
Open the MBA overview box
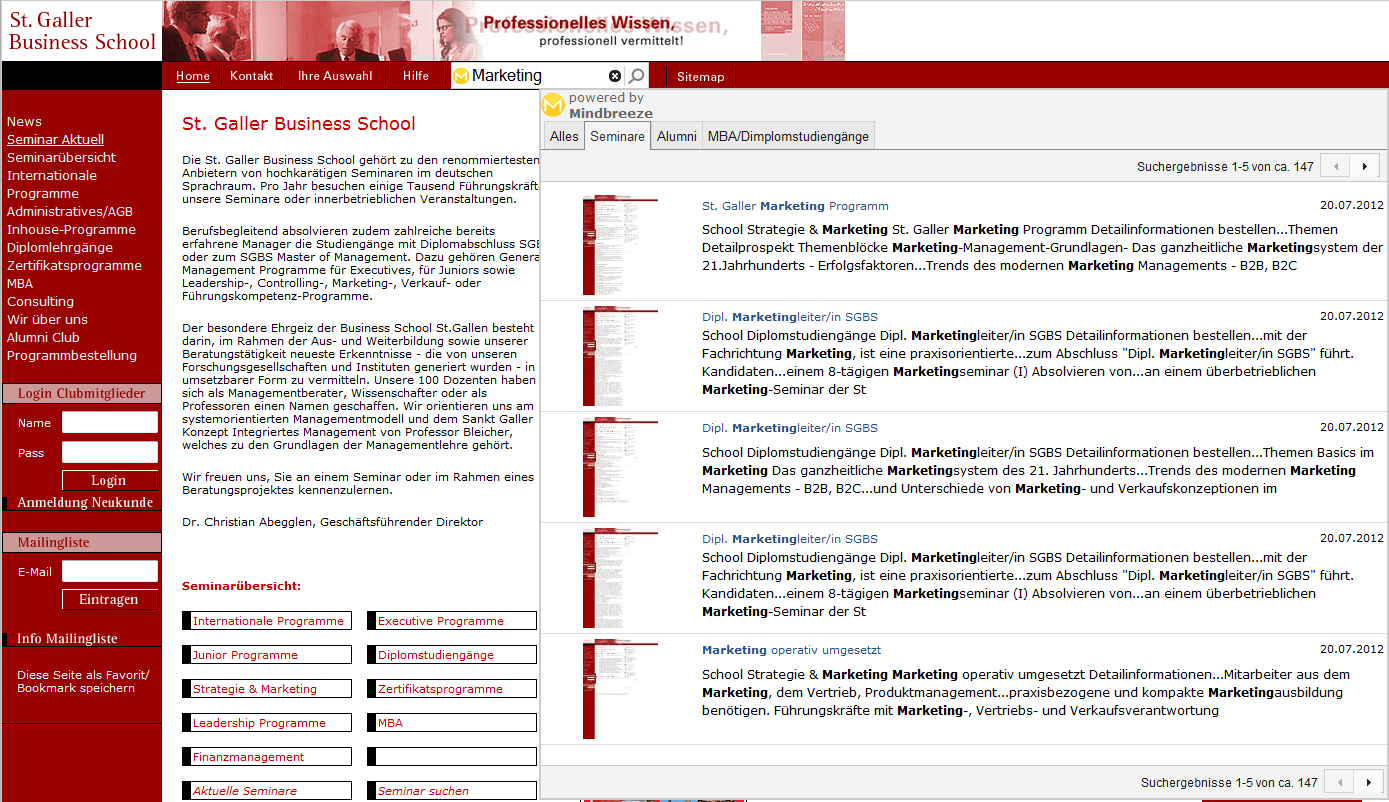[x=452, y=723]
